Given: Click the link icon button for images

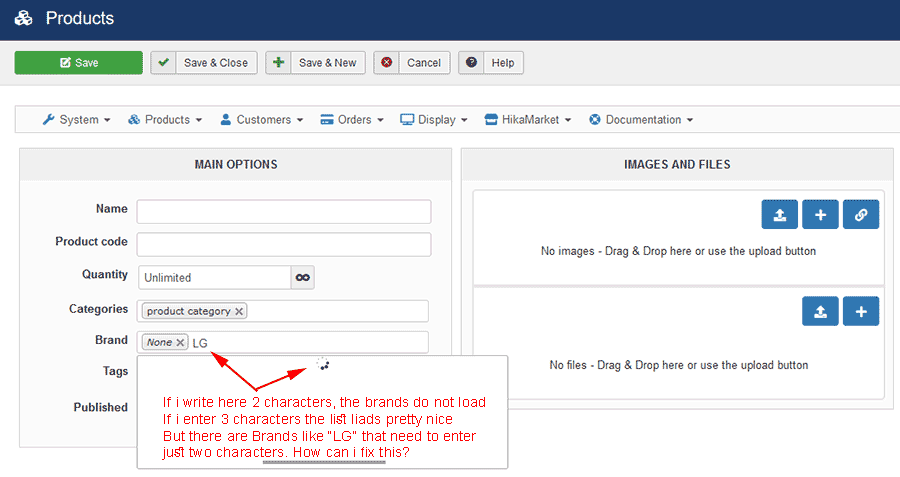Looking at the screenshot, I should point(861,215).
